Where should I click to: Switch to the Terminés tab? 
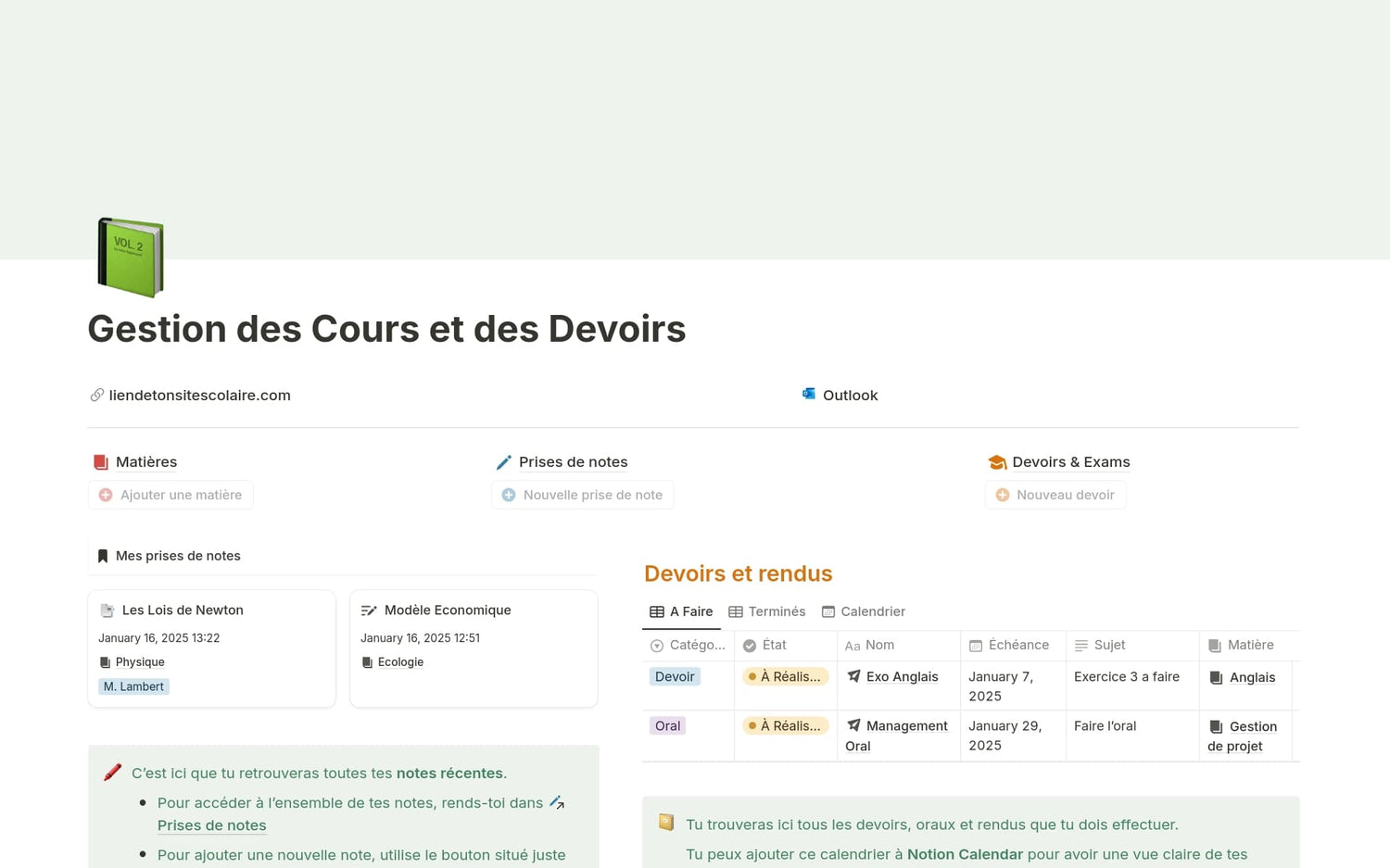click(766, 611)
